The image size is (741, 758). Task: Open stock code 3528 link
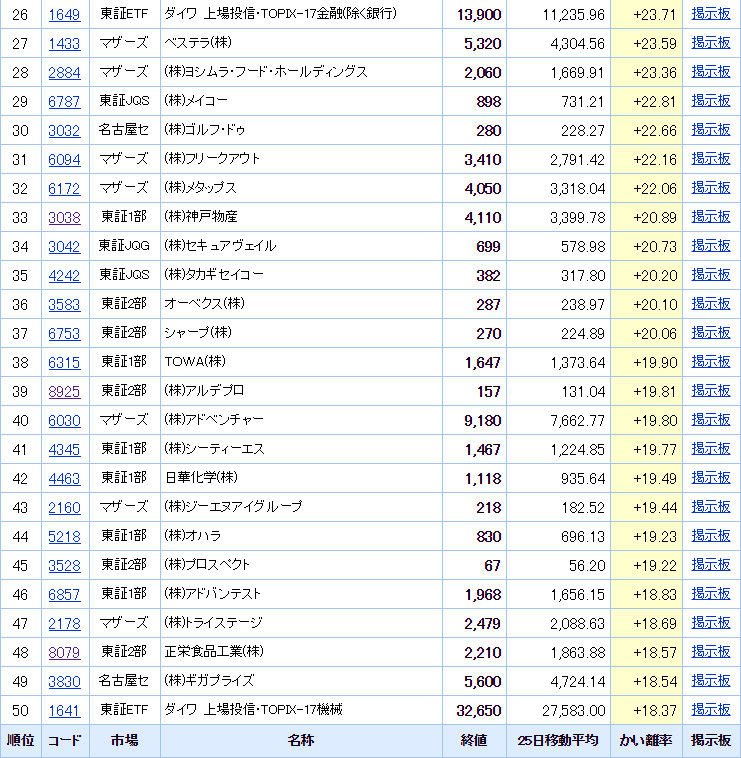[x=64, y=566]
